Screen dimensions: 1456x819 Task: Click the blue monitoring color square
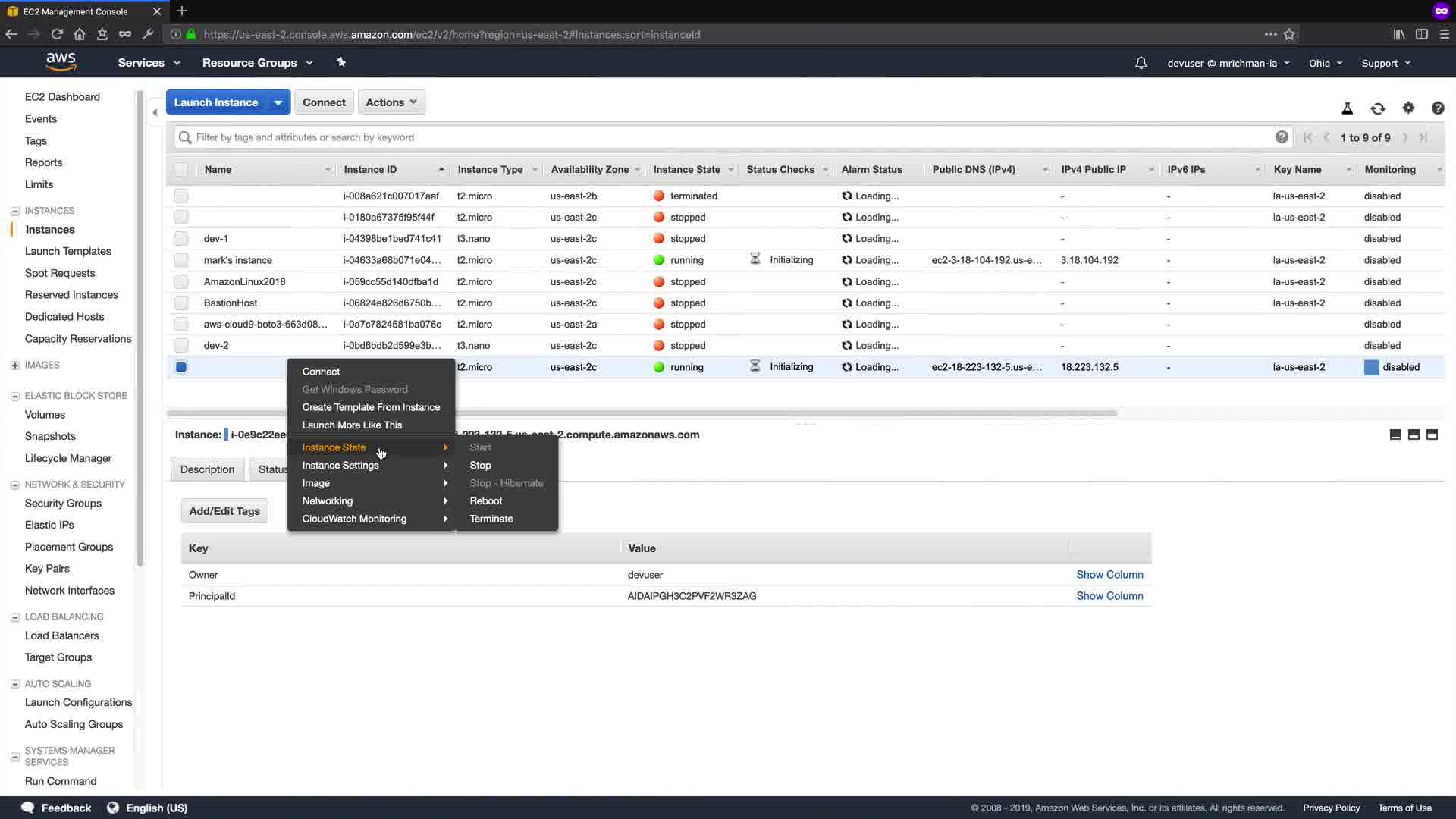(x=1371, y=367)
